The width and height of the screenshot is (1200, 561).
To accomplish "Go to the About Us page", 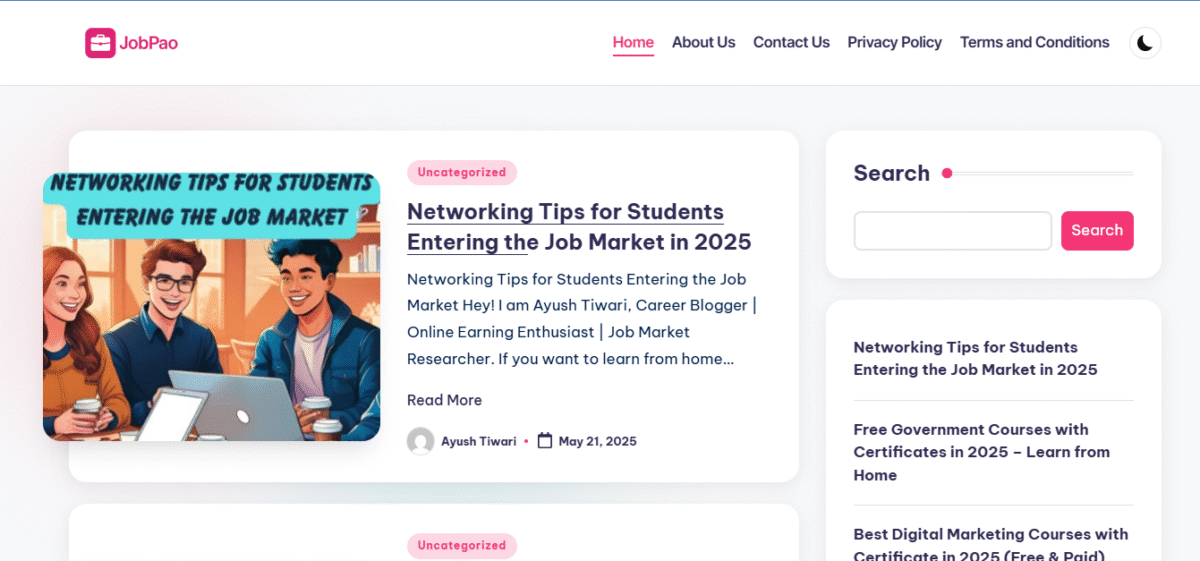I will (703, 42).
